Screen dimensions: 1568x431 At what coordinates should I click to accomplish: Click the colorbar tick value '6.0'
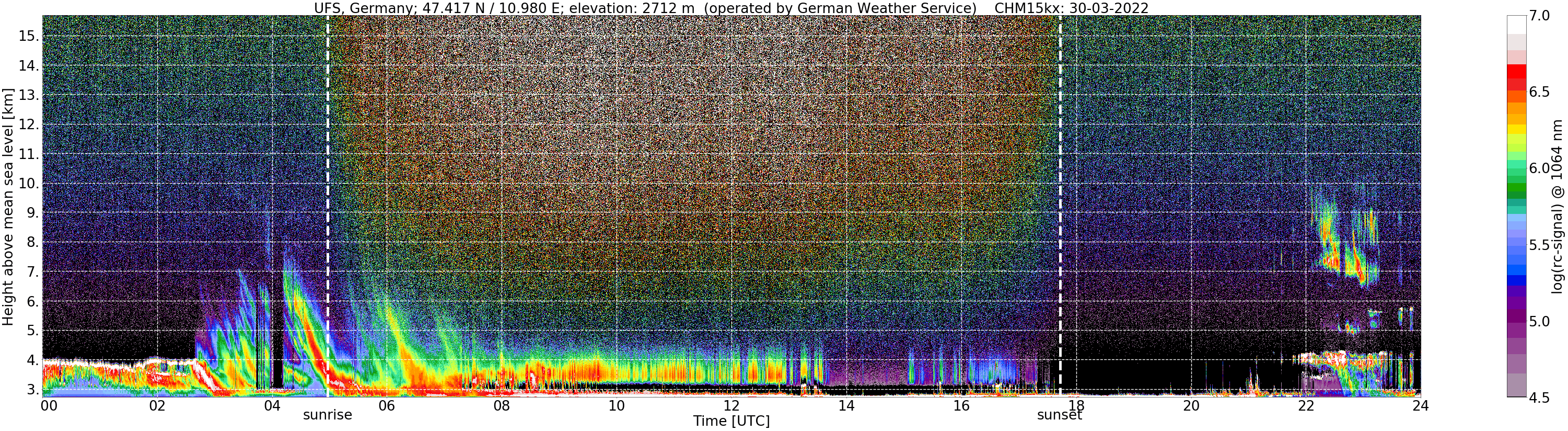tap(1539, 168)
